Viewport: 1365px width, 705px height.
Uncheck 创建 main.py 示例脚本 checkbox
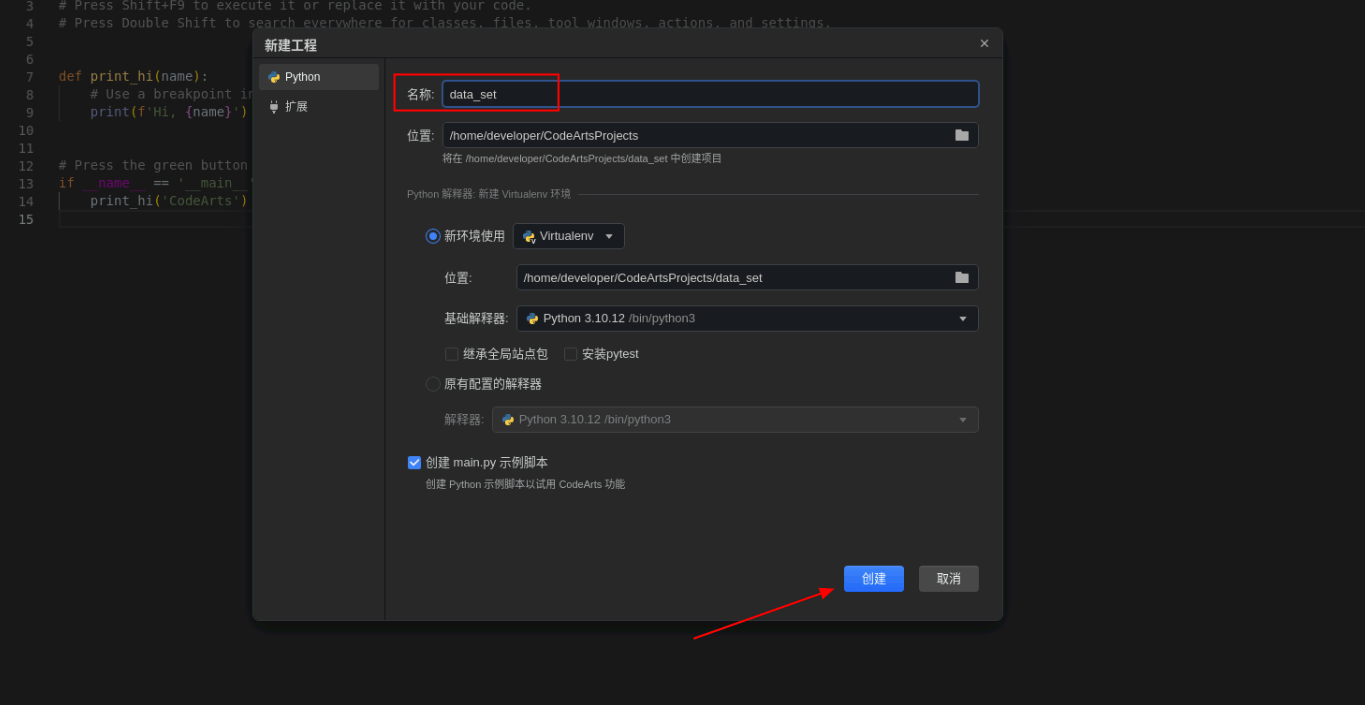coord(415,462)
